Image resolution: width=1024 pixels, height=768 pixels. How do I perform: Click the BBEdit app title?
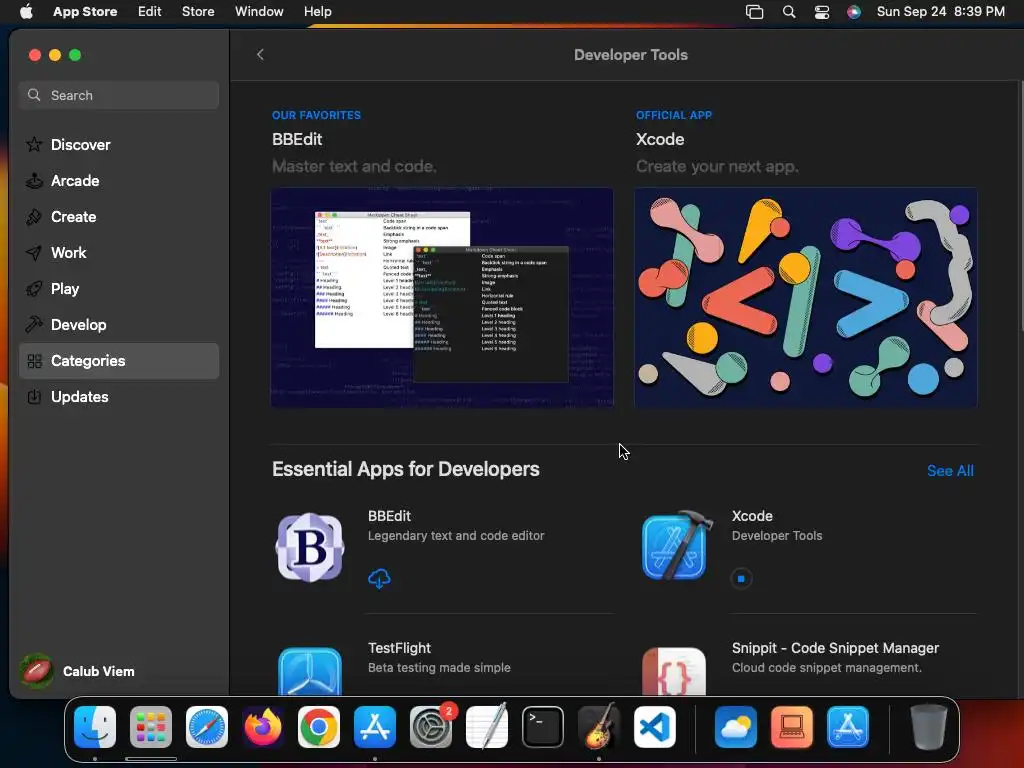coord(389,516)
